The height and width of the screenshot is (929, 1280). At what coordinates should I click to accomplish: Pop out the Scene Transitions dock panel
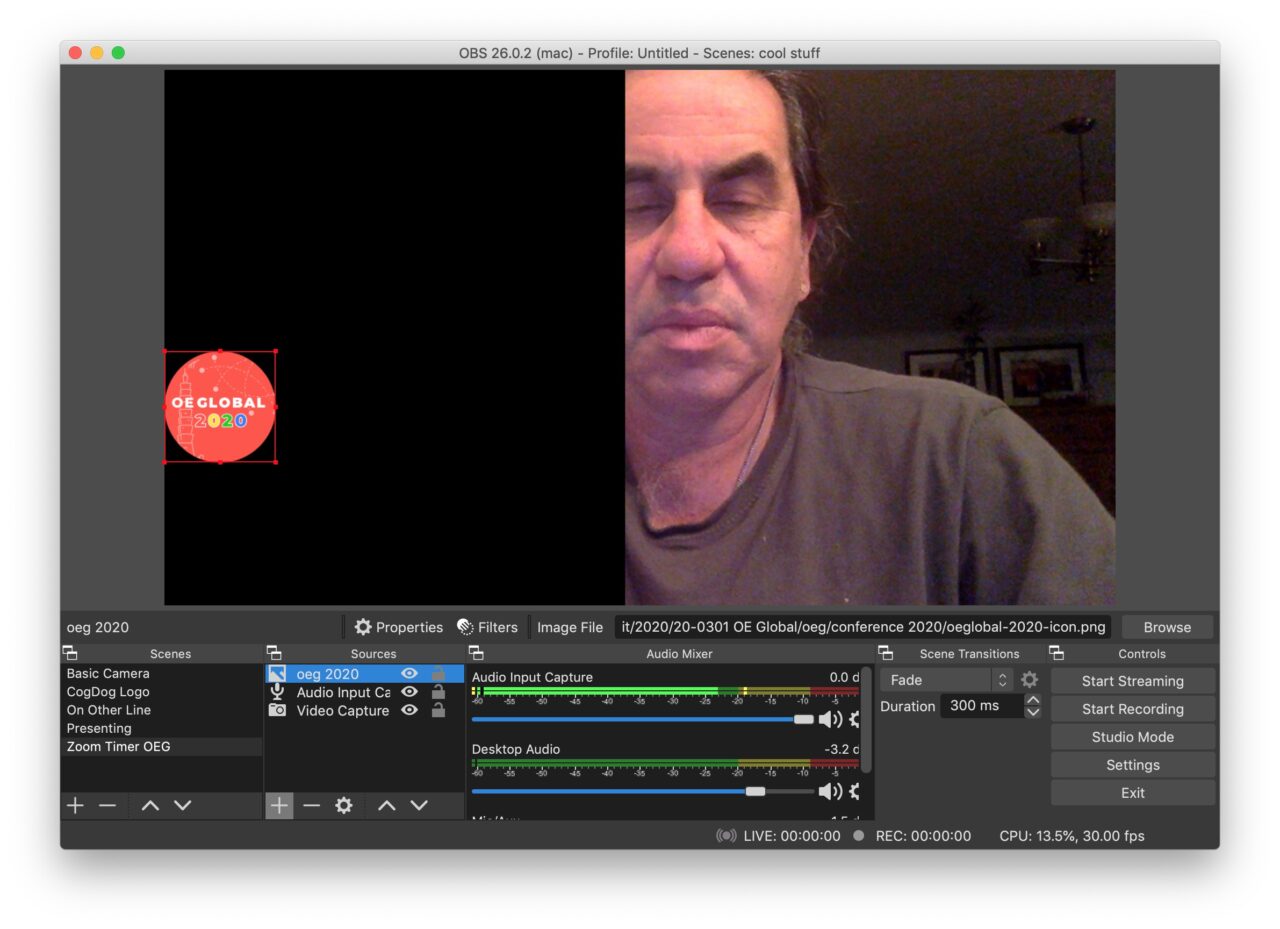pyautogui.click(x=885, y=653)
